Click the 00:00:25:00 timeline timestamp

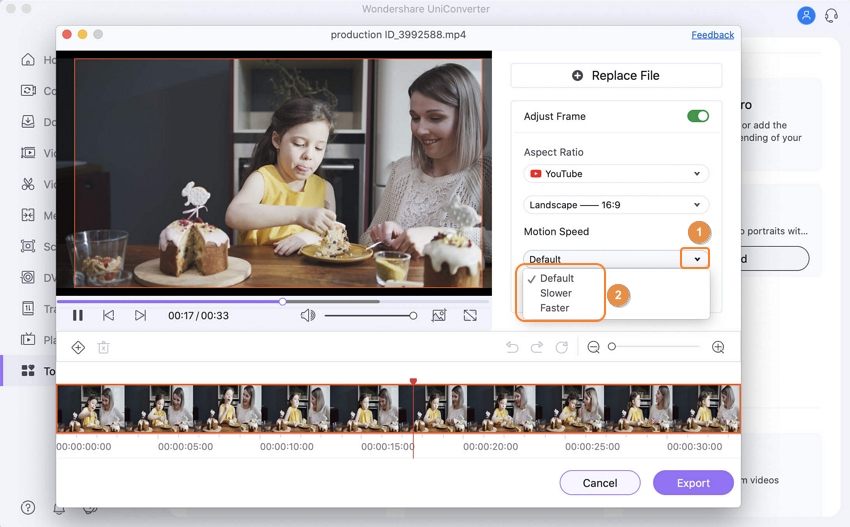click(593, 447)
